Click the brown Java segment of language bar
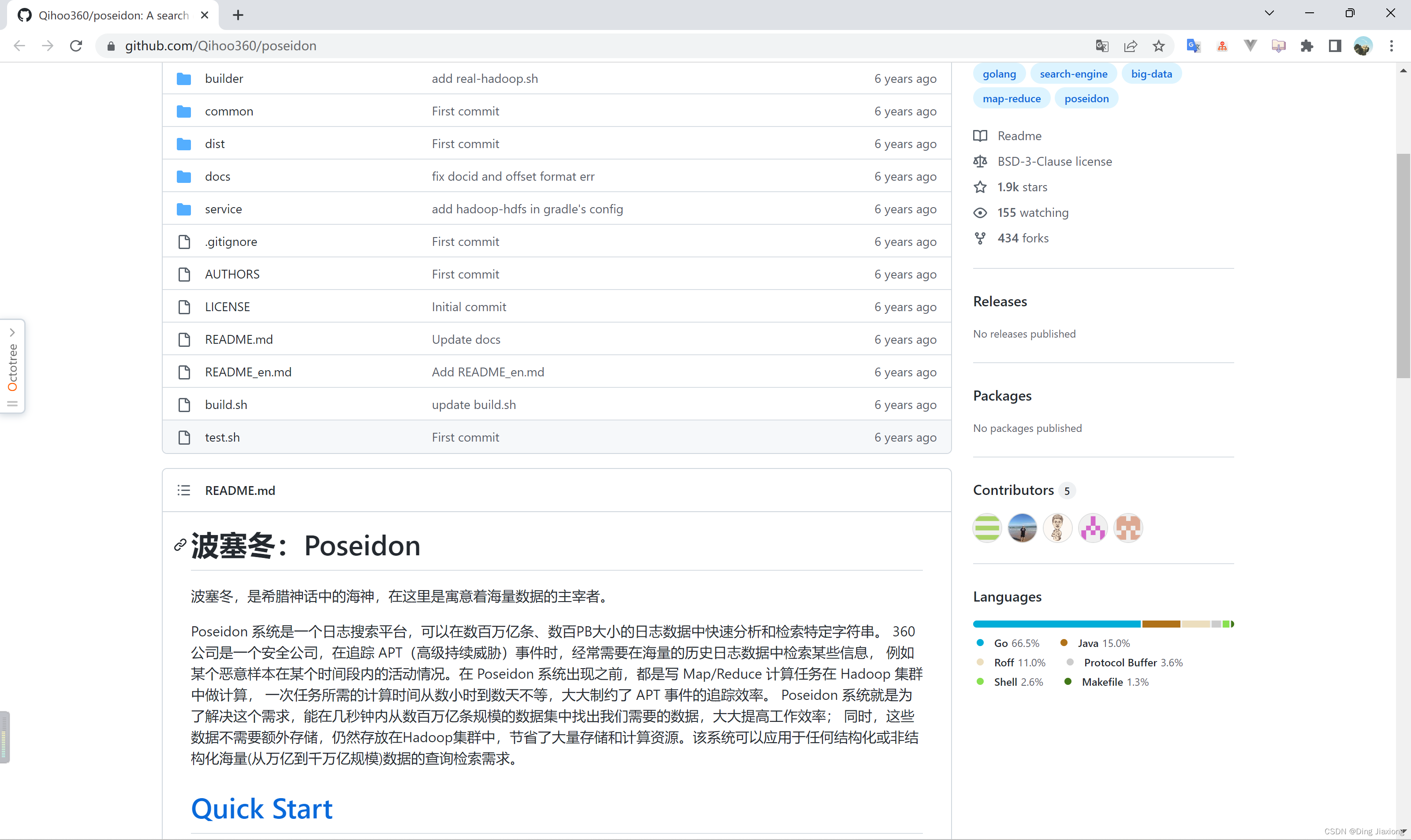 coord(1161,624)
